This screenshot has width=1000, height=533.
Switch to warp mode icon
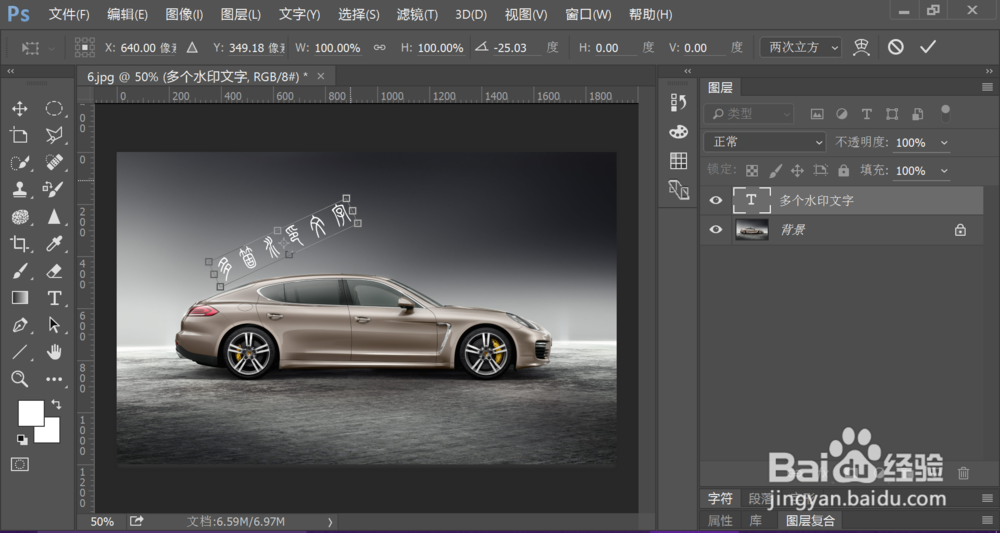tap(862, 47)
